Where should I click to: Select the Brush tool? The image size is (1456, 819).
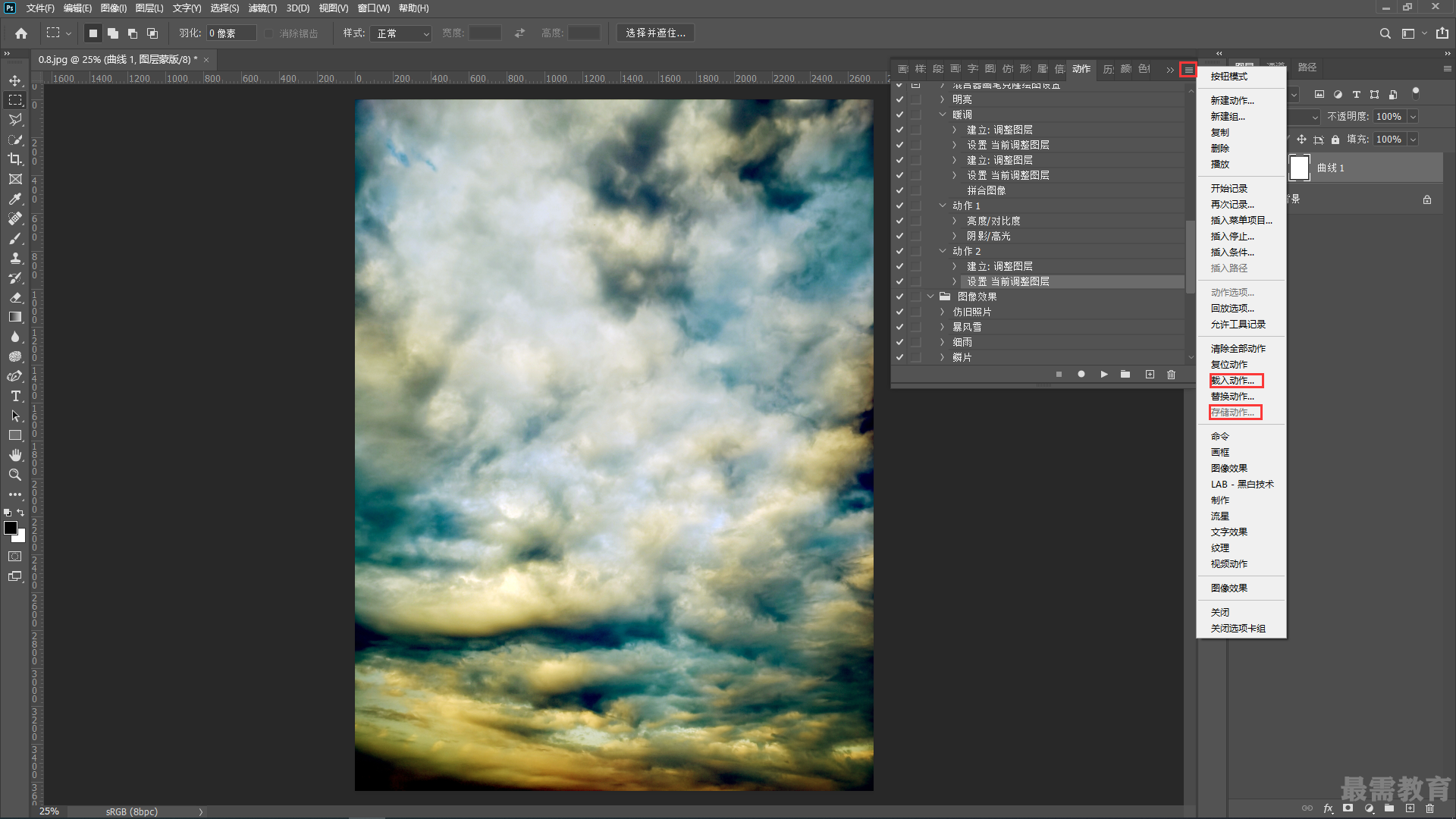(x=15, y=238)
